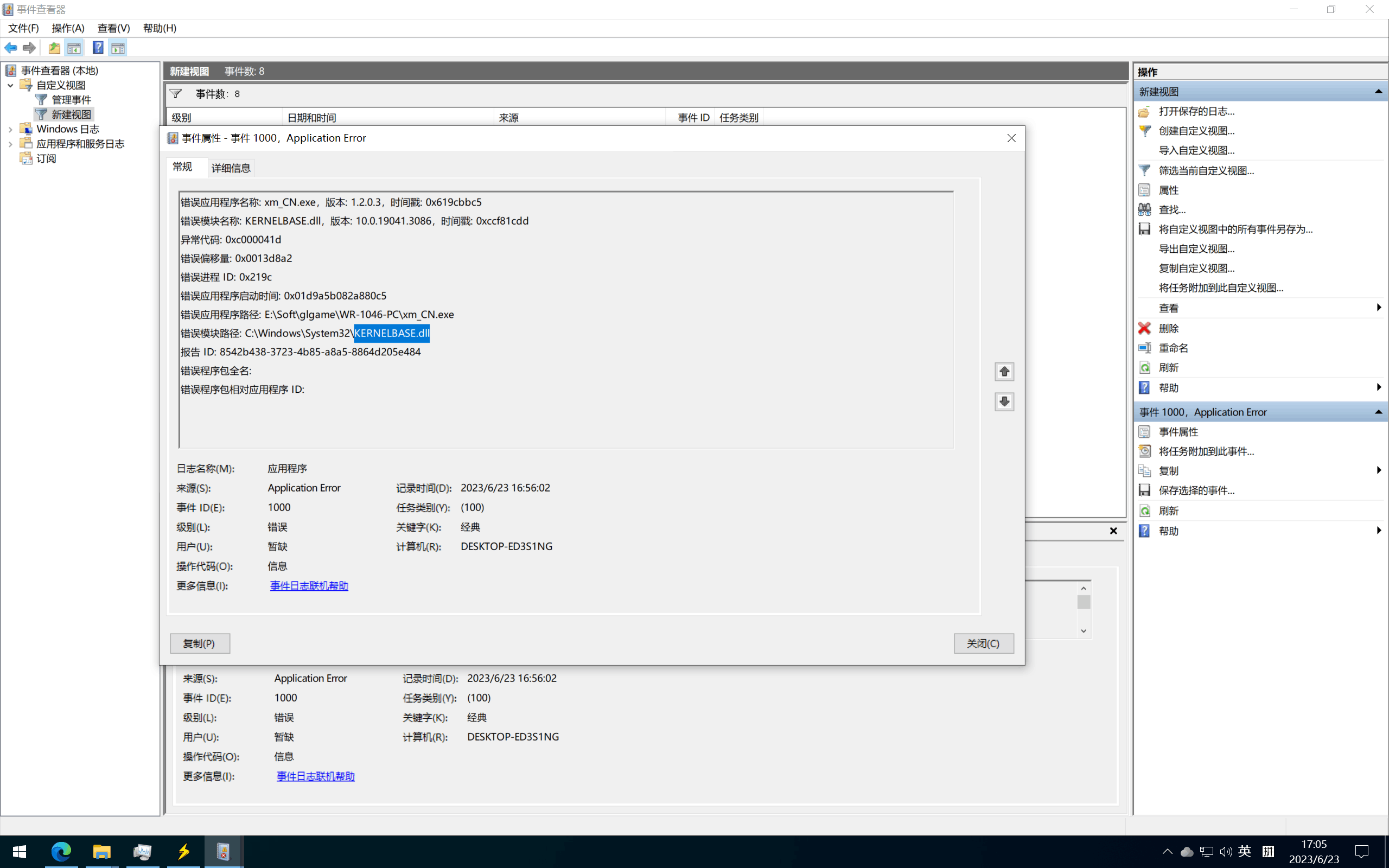
Task: Expand the Windows Logs tree node
Action: click(10, 129)
